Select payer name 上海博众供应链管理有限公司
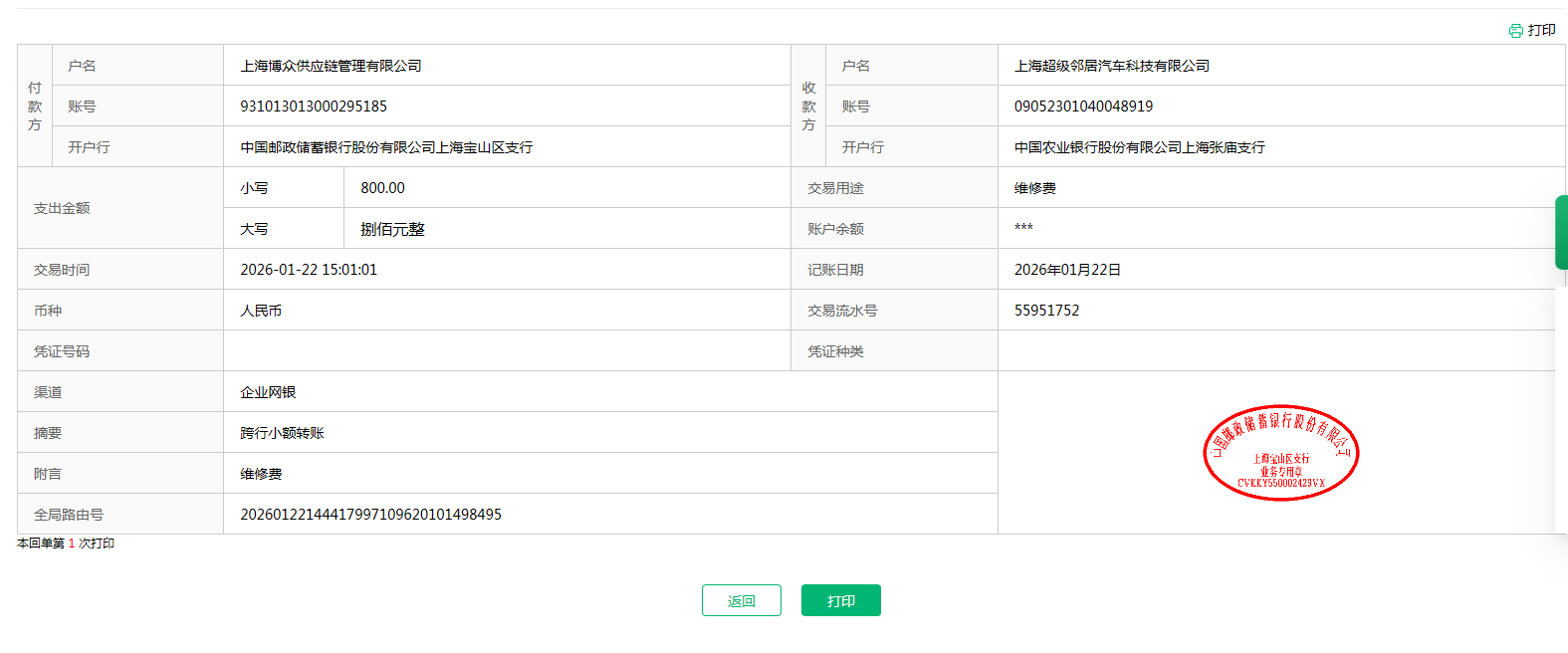 (331, 66)
